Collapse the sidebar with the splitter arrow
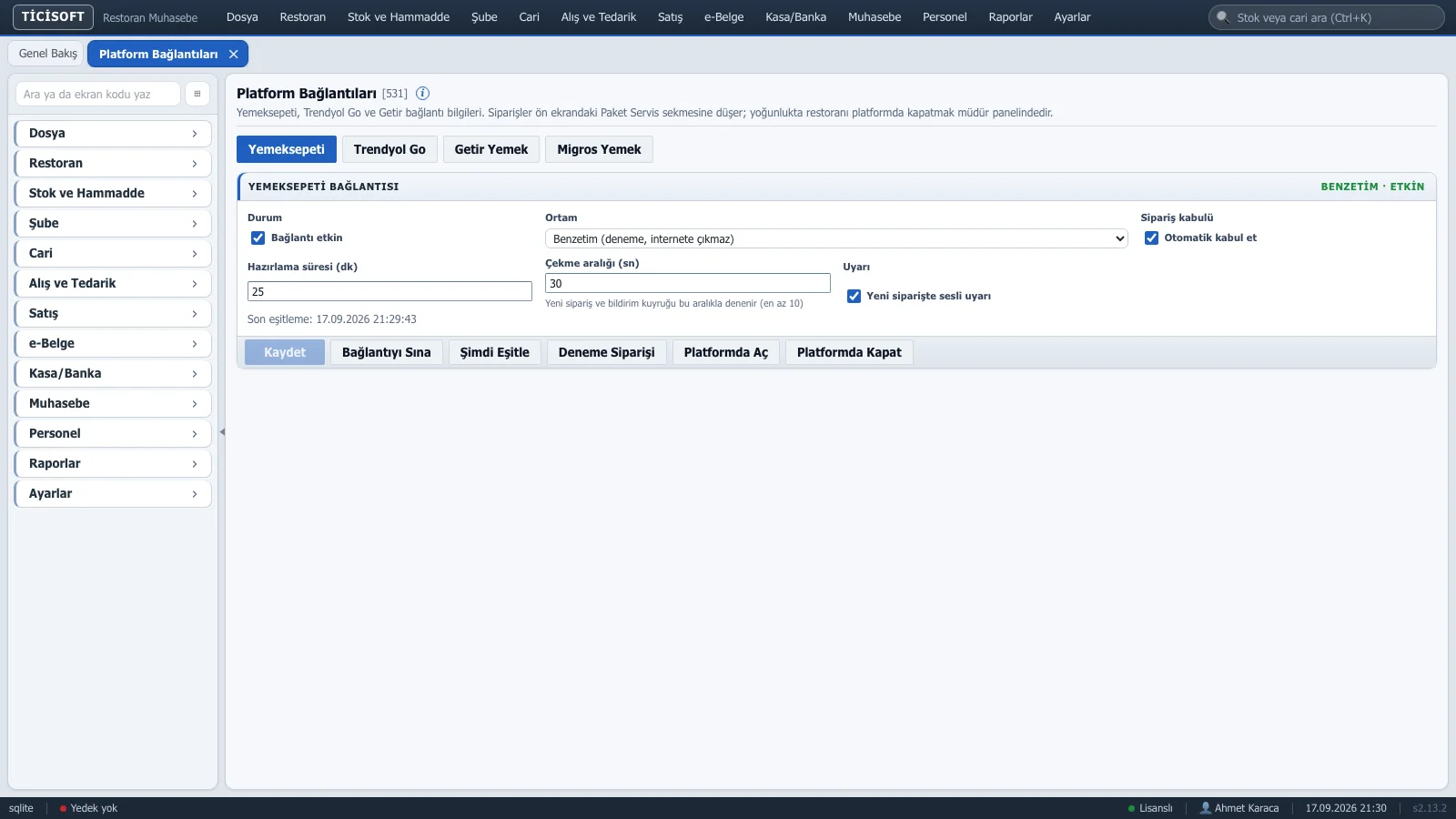The width and height of the screenshot is (1456, 819). (x=222, y=432)
